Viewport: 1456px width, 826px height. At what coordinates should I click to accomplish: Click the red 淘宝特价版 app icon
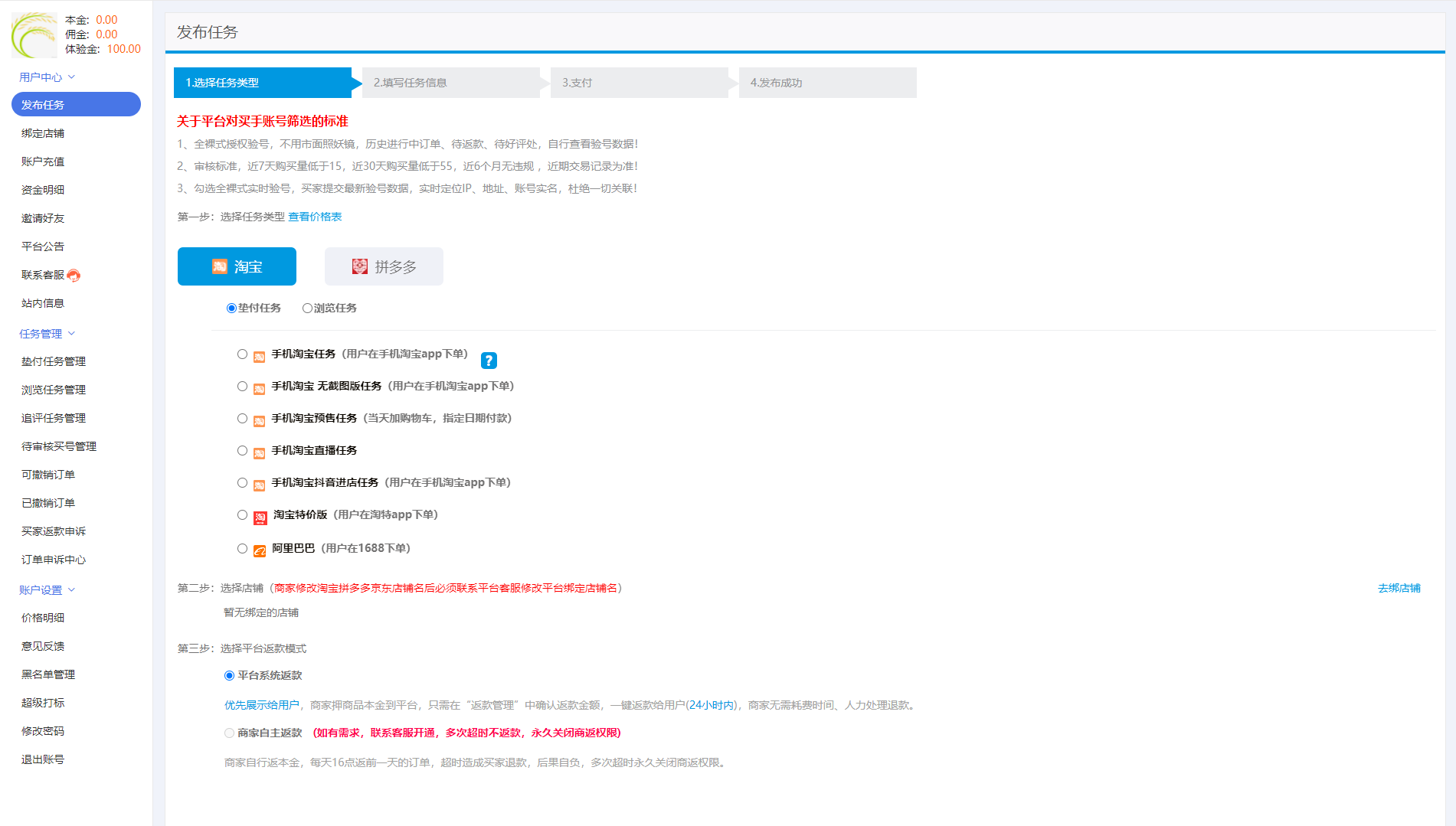260,517
